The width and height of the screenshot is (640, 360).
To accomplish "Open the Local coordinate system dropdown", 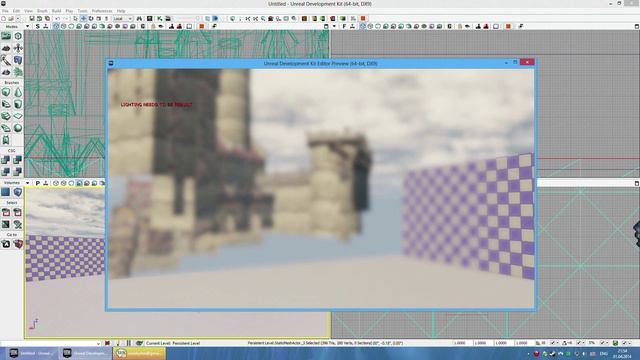I will [x=123, y=18].
